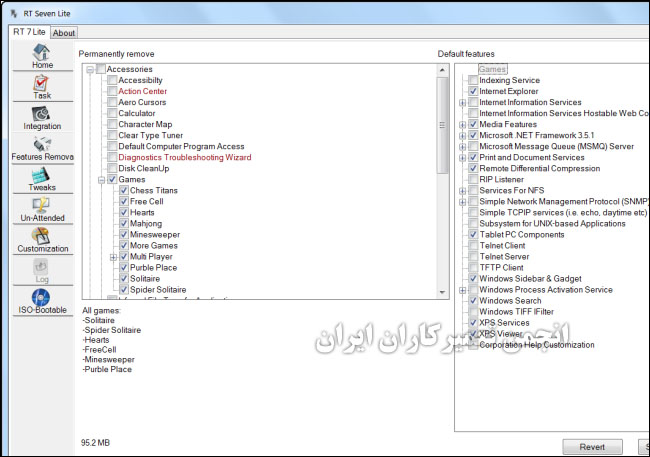Screen dimensions: 650x457
Task: Select Subsystem for UNIX-based Applications item
Action: 552,224
